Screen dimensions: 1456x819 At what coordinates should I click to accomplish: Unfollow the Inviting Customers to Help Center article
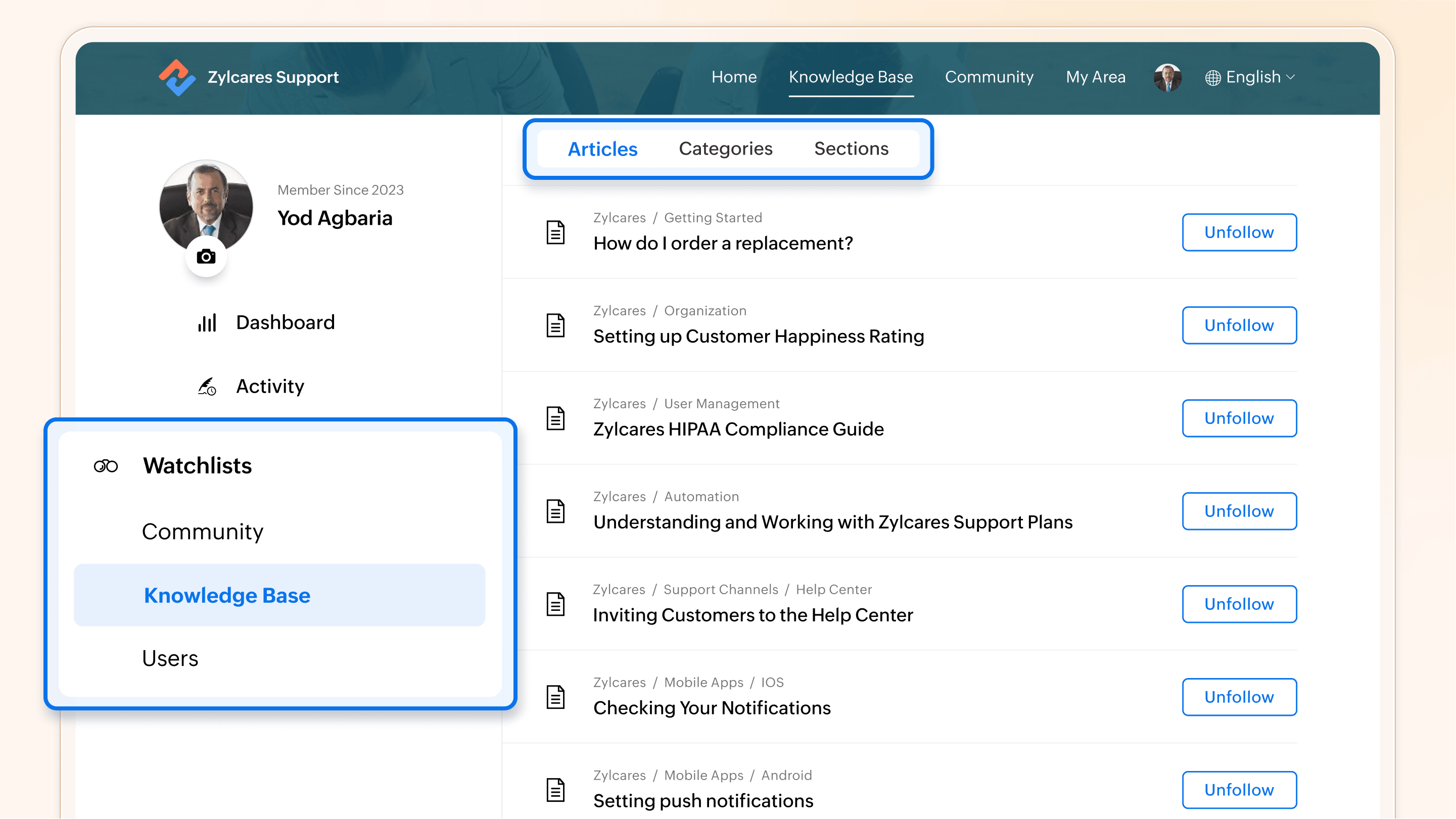1239,604
